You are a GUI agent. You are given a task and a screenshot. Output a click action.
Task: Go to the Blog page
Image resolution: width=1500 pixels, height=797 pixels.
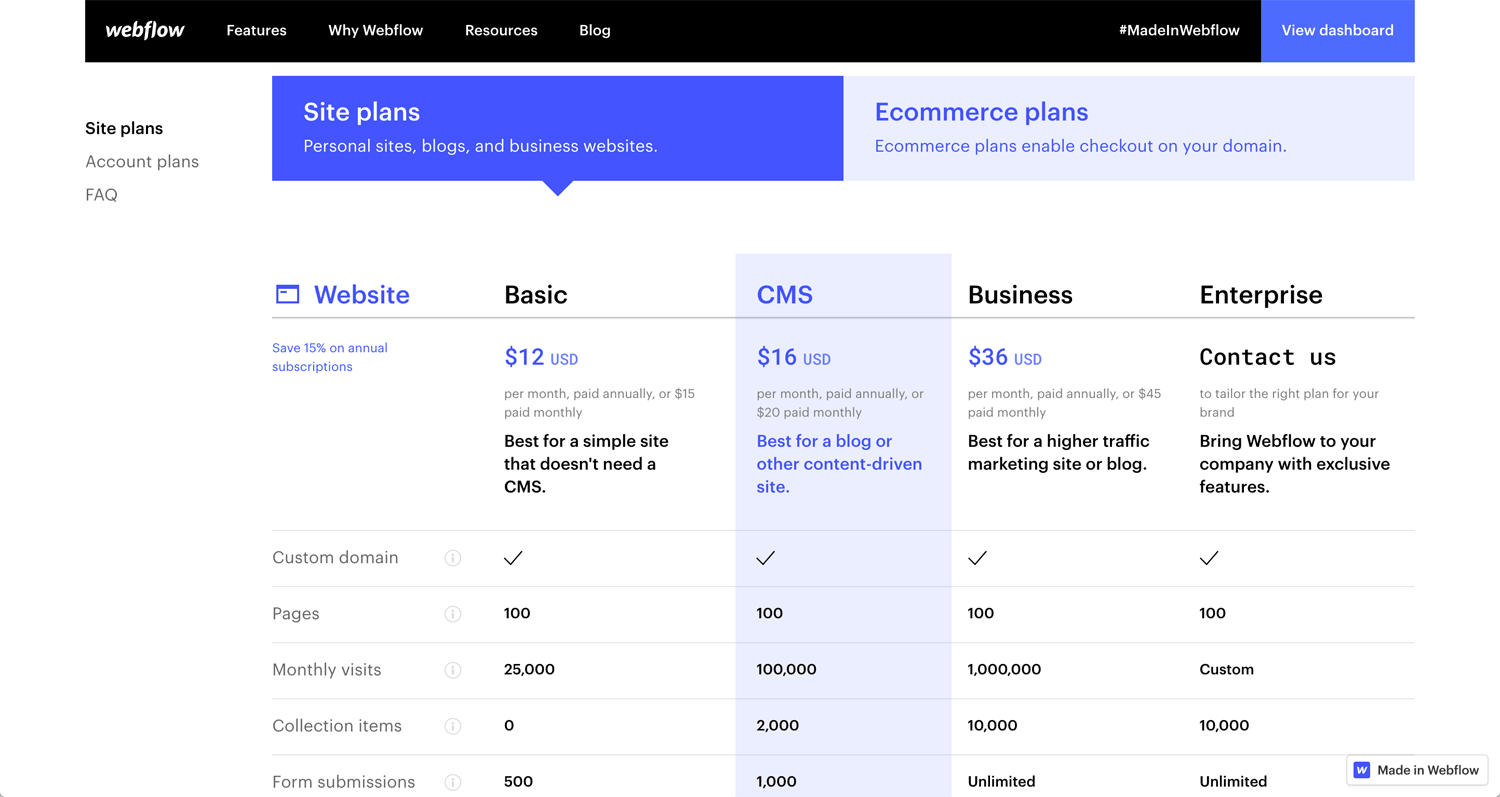595,30
